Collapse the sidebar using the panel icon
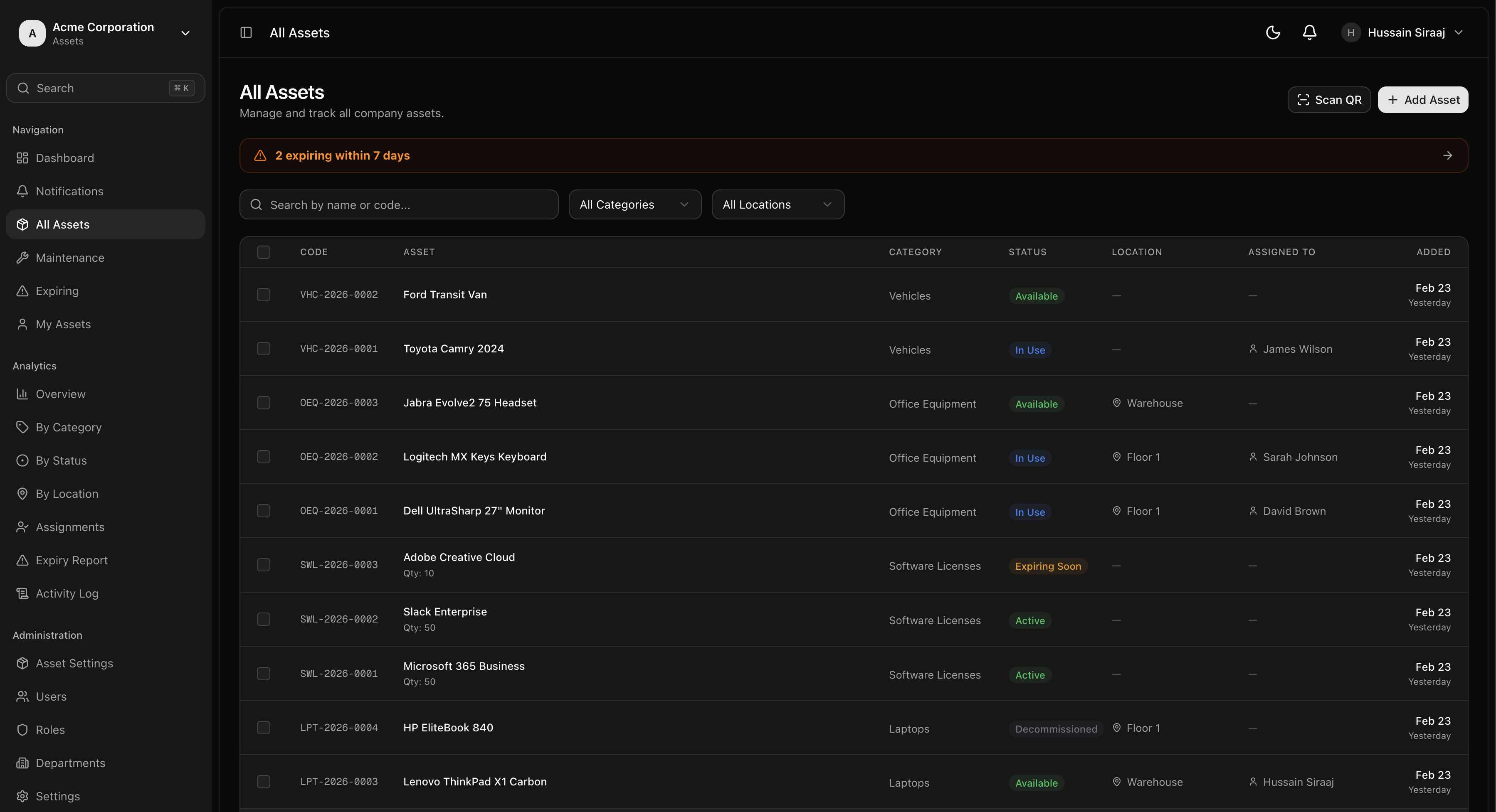This screenshot has height=812, width=1496. (x=245, y=32)
